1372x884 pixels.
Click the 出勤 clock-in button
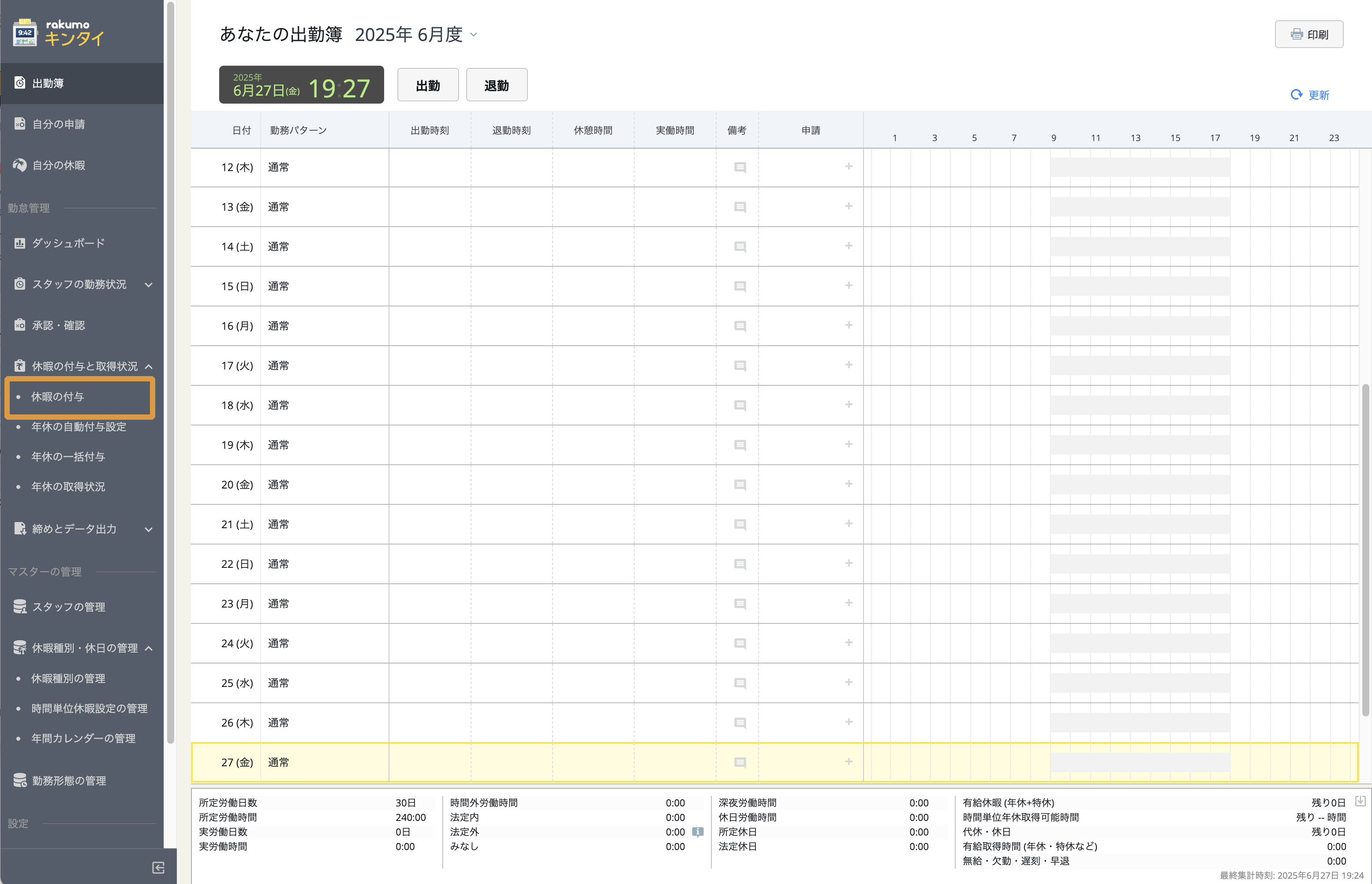pyautogui.click(x=428, y=85)
